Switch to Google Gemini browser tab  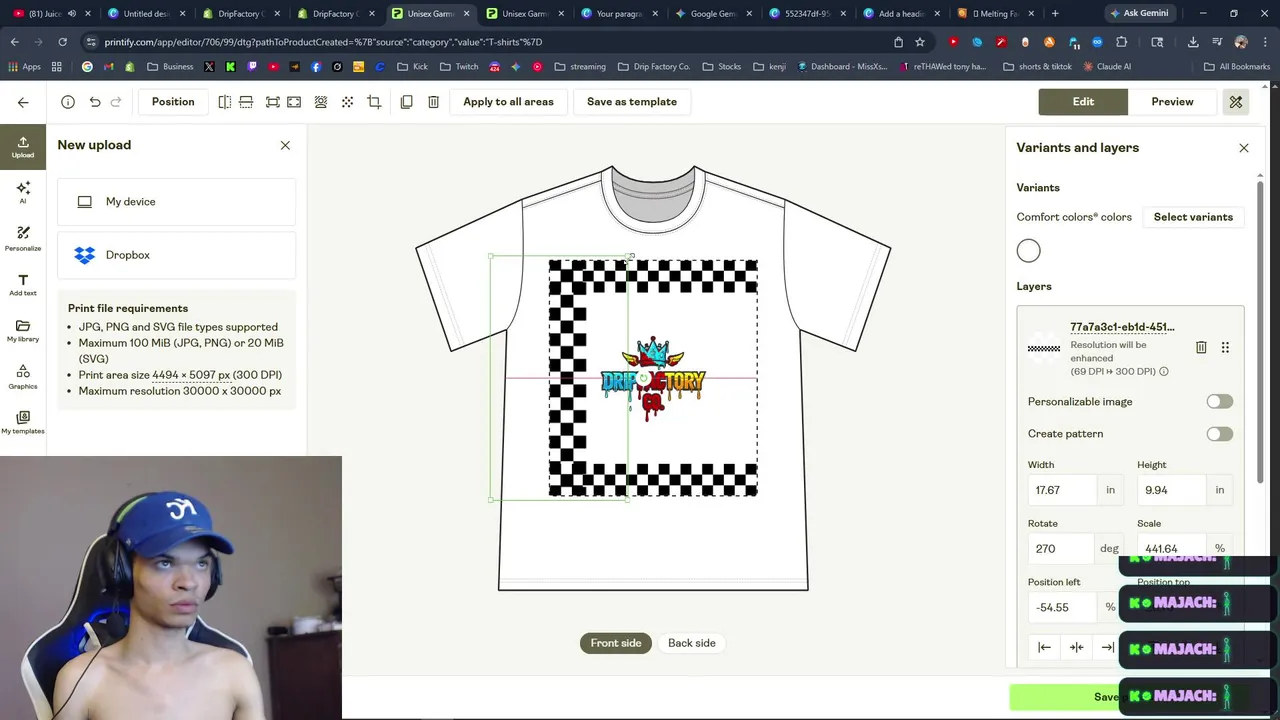tap(711, 14)
